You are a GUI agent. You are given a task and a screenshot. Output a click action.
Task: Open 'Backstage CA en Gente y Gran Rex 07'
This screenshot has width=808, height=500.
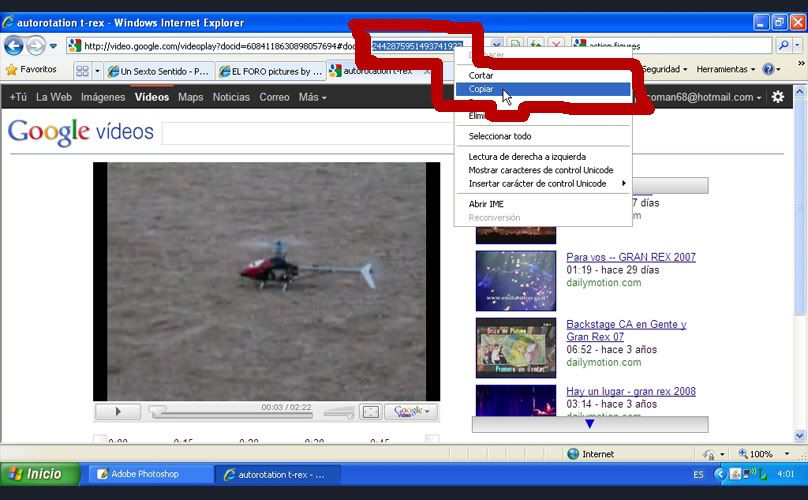pos(626,330)
